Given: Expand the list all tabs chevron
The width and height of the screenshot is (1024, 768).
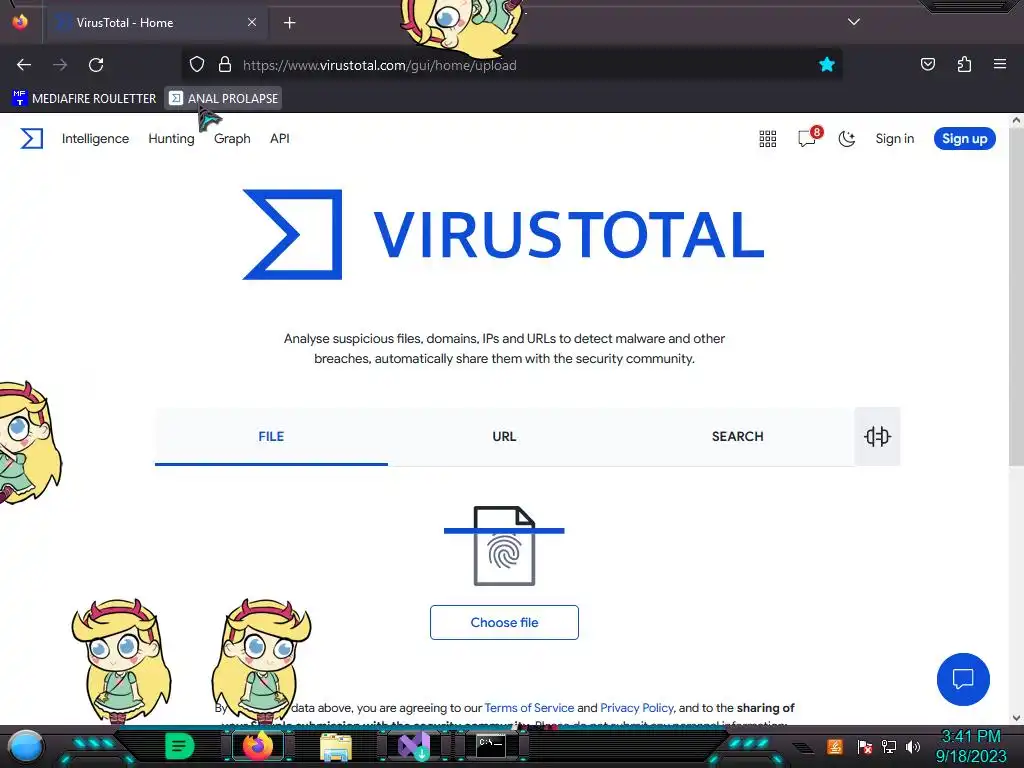Looking at the screenshot, I should [854, 22].
